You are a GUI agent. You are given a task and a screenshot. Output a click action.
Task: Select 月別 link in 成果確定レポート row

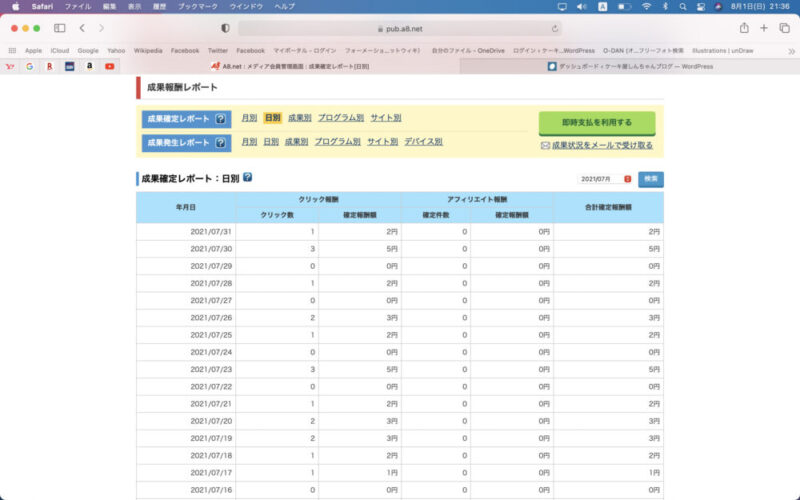pos(249,118)
